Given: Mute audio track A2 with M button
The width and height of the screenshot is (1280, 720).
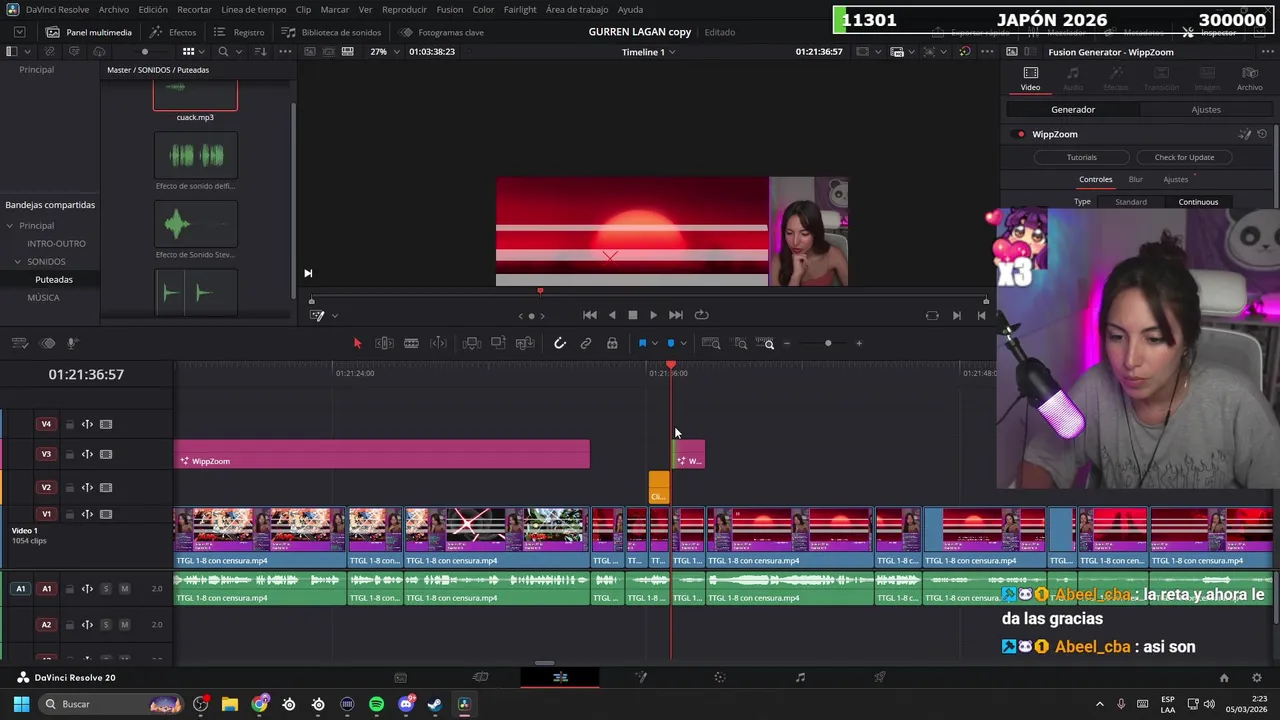Looking at the screenshot, I should point(124,625).
